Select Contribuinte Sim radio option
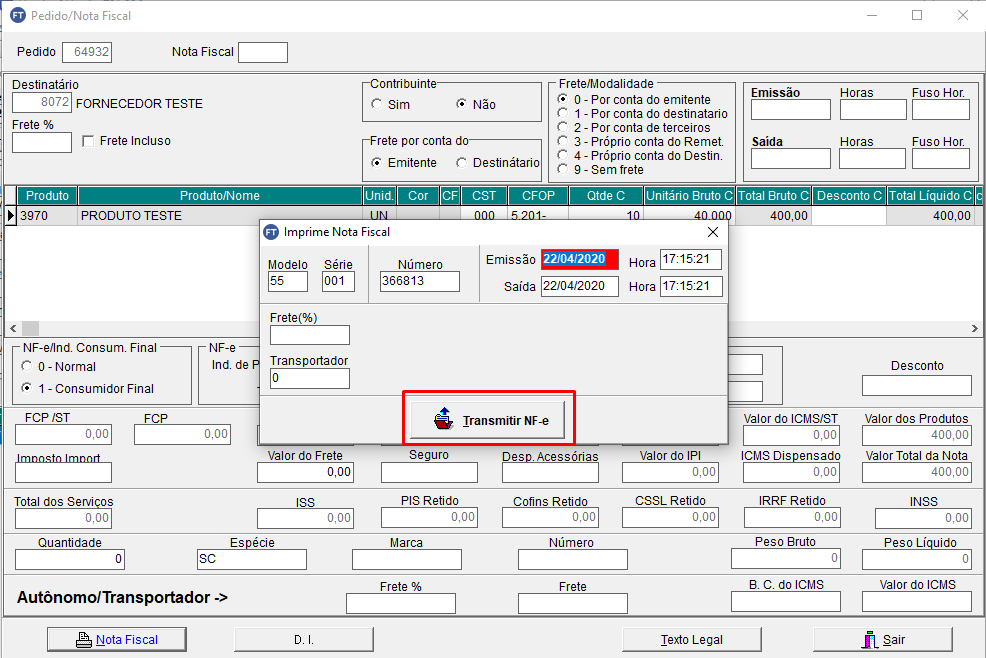The image size is (986, 658). pyautogui.click(x=377, y=104)
